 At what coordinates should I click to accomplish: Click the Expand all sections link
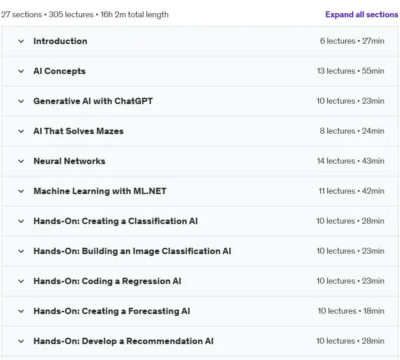[x=362, y=15]
